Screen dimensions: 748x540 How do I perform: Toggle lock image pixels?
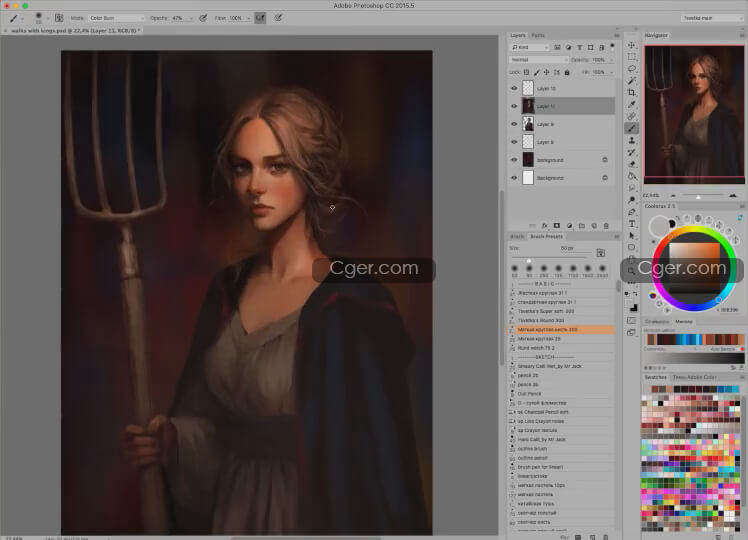pyautogui.click(x=537, y=72)
